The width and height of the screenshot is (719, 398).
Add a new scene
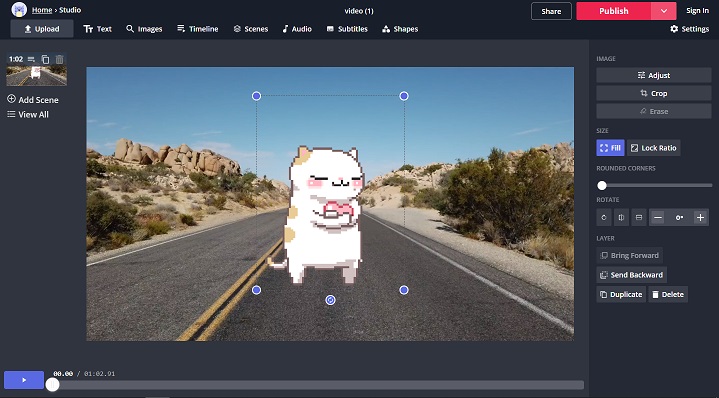tap(33, 100)
